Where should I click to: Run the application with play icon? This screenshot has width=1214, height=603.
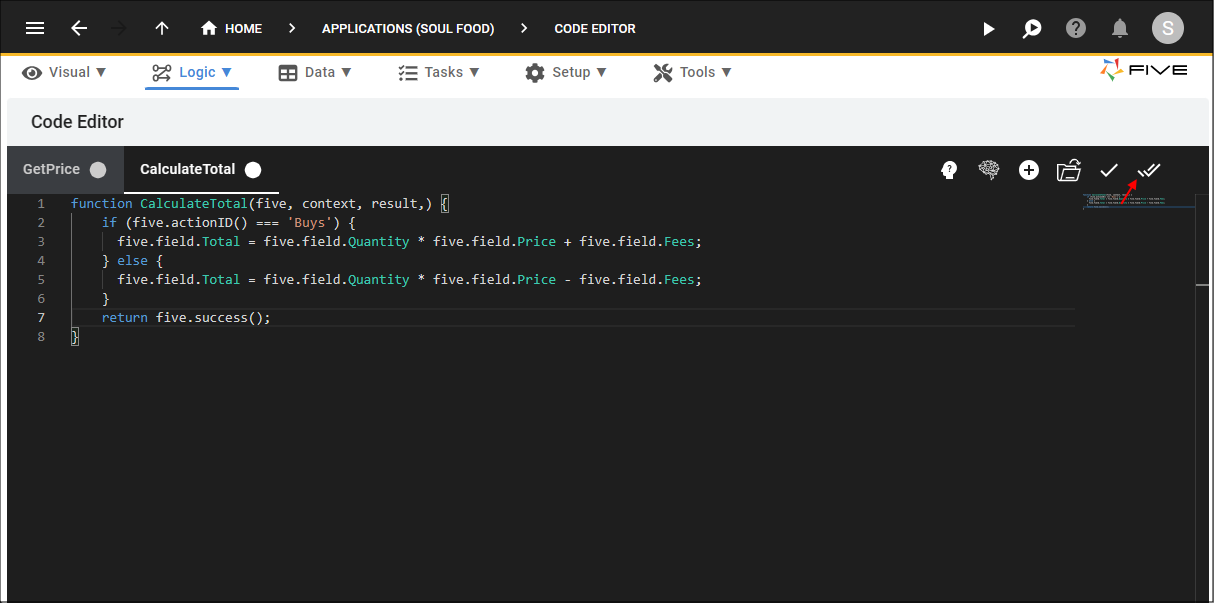[989, 28]
